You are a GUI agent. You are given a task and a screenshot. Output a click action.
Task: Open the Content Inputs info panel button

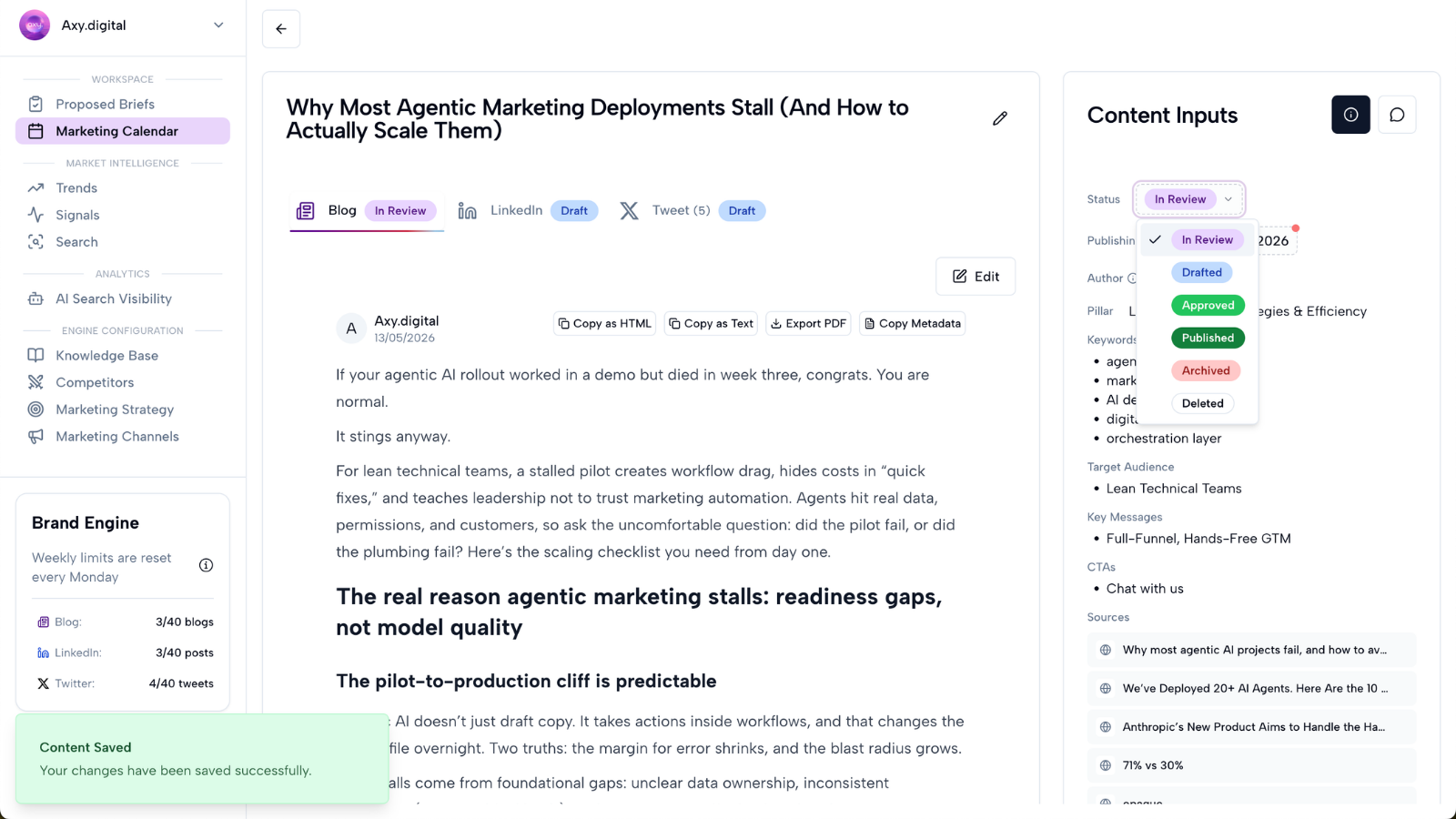1350,115
